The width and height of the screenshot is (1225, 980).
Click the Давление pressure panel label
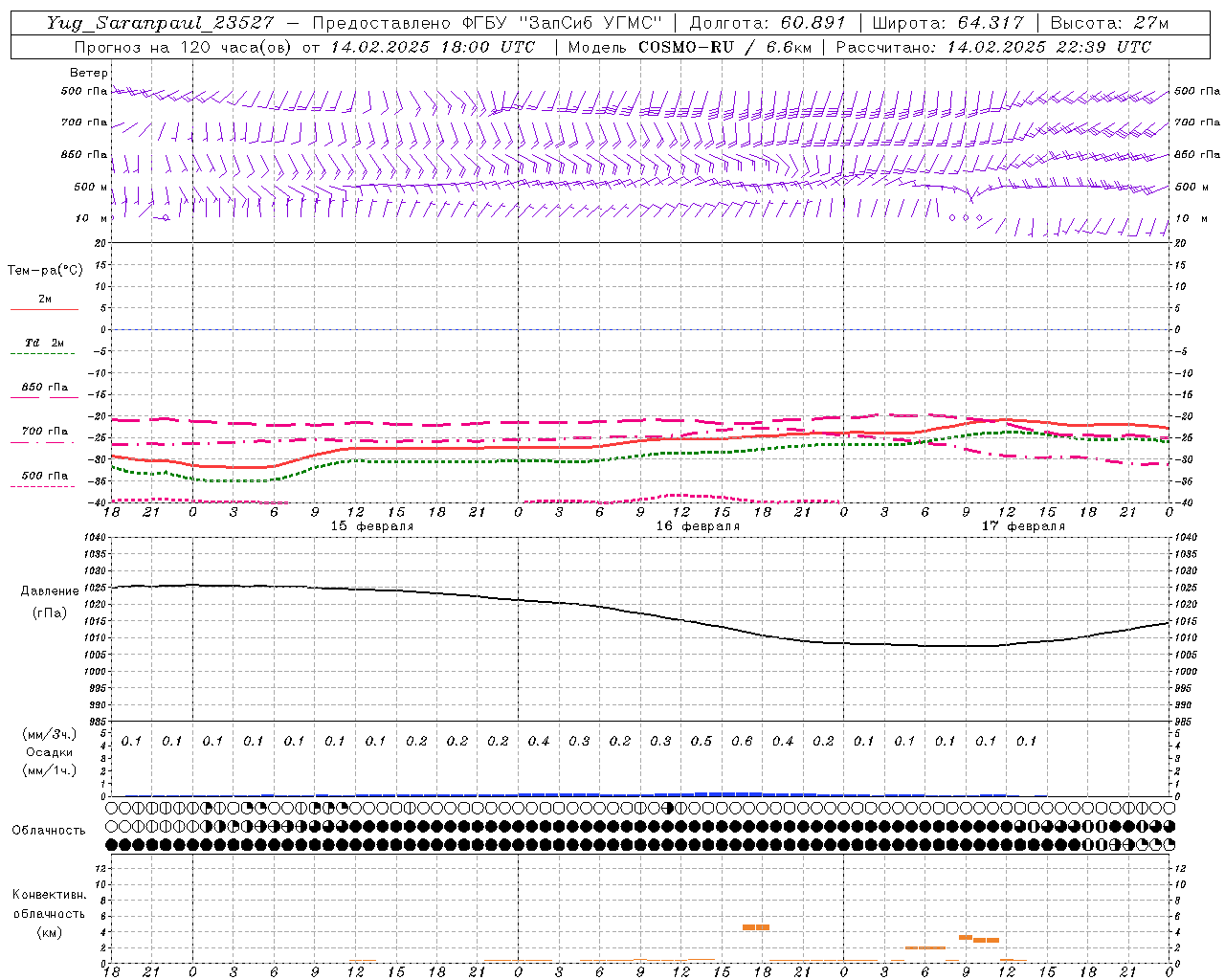(49, 590)
